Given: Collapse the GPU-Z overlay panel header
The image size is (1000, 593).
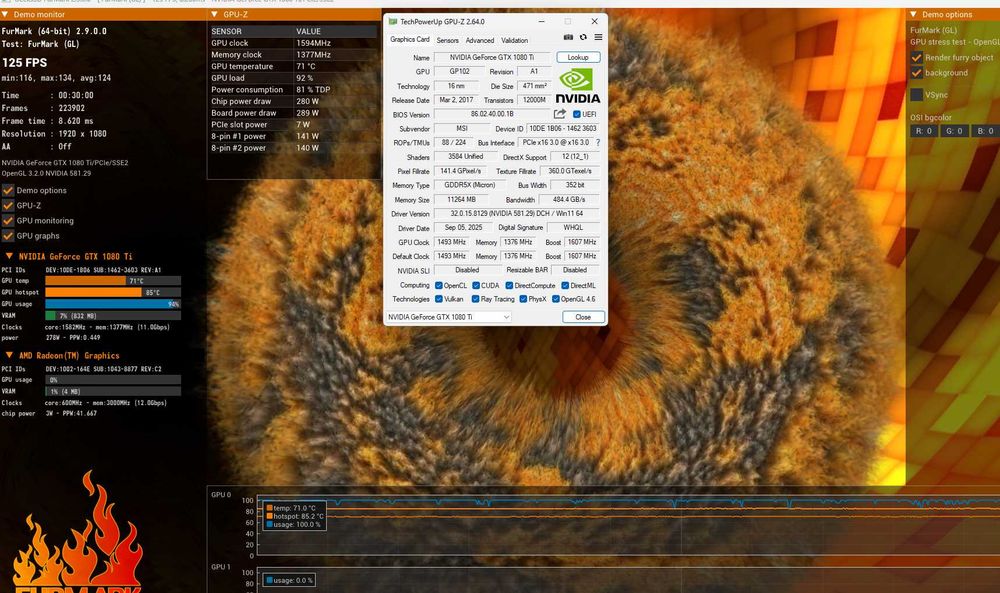Looking at the screenshot, I should (214, 14).
